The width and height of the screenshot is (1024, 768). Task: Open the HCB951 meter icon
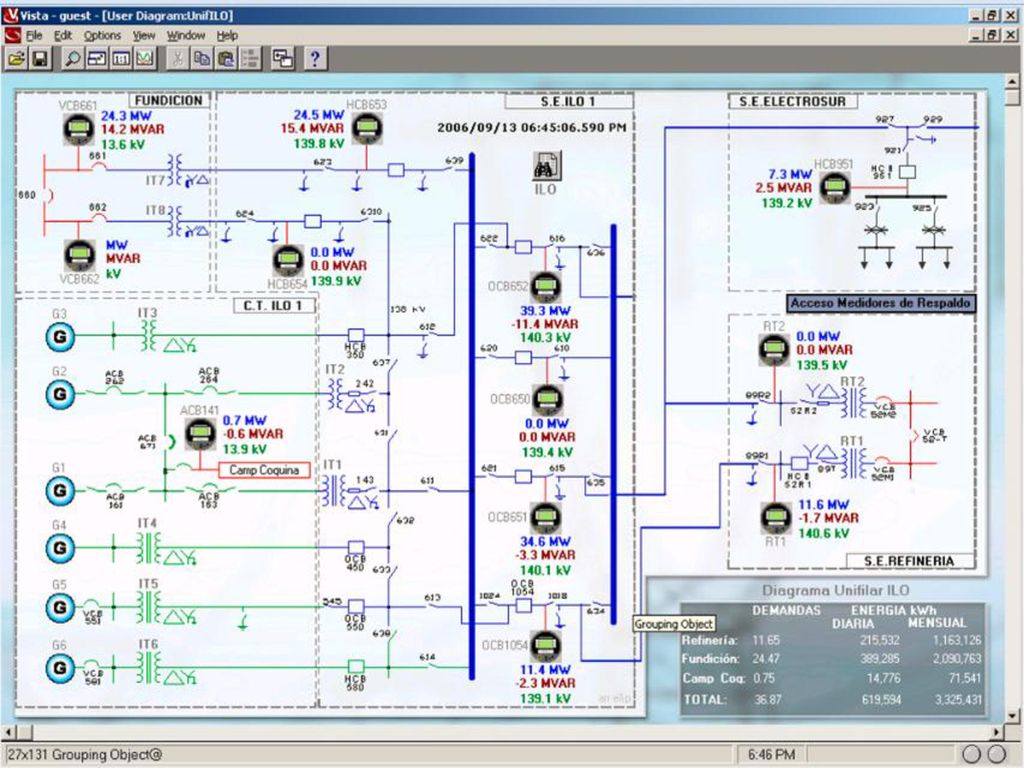click(x=835, y=187)
